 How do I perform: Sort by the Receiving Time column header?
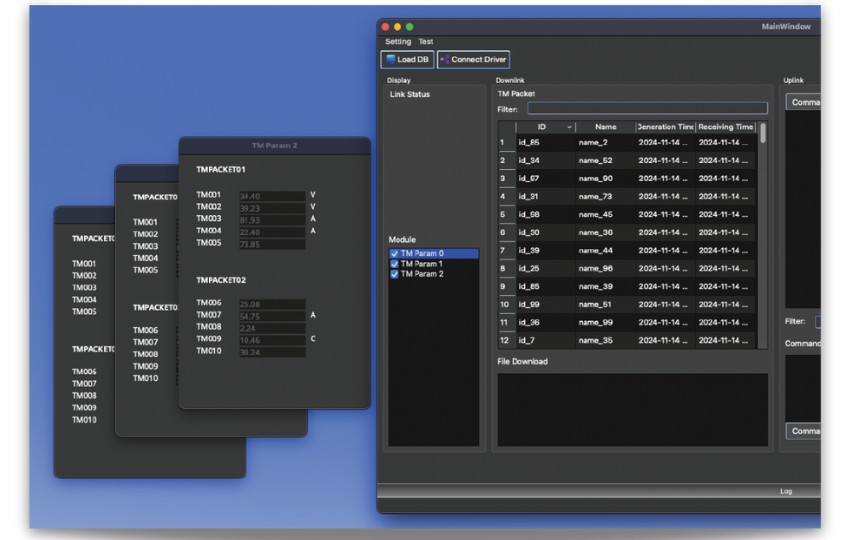pyautogui.click(x=725, y=127)
